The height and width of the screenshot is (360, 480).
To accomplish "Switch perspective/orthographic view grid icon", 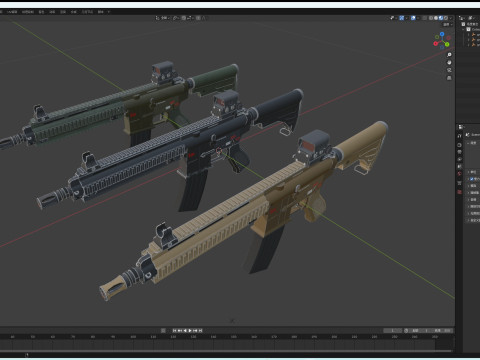I will [x=449, y=78].
